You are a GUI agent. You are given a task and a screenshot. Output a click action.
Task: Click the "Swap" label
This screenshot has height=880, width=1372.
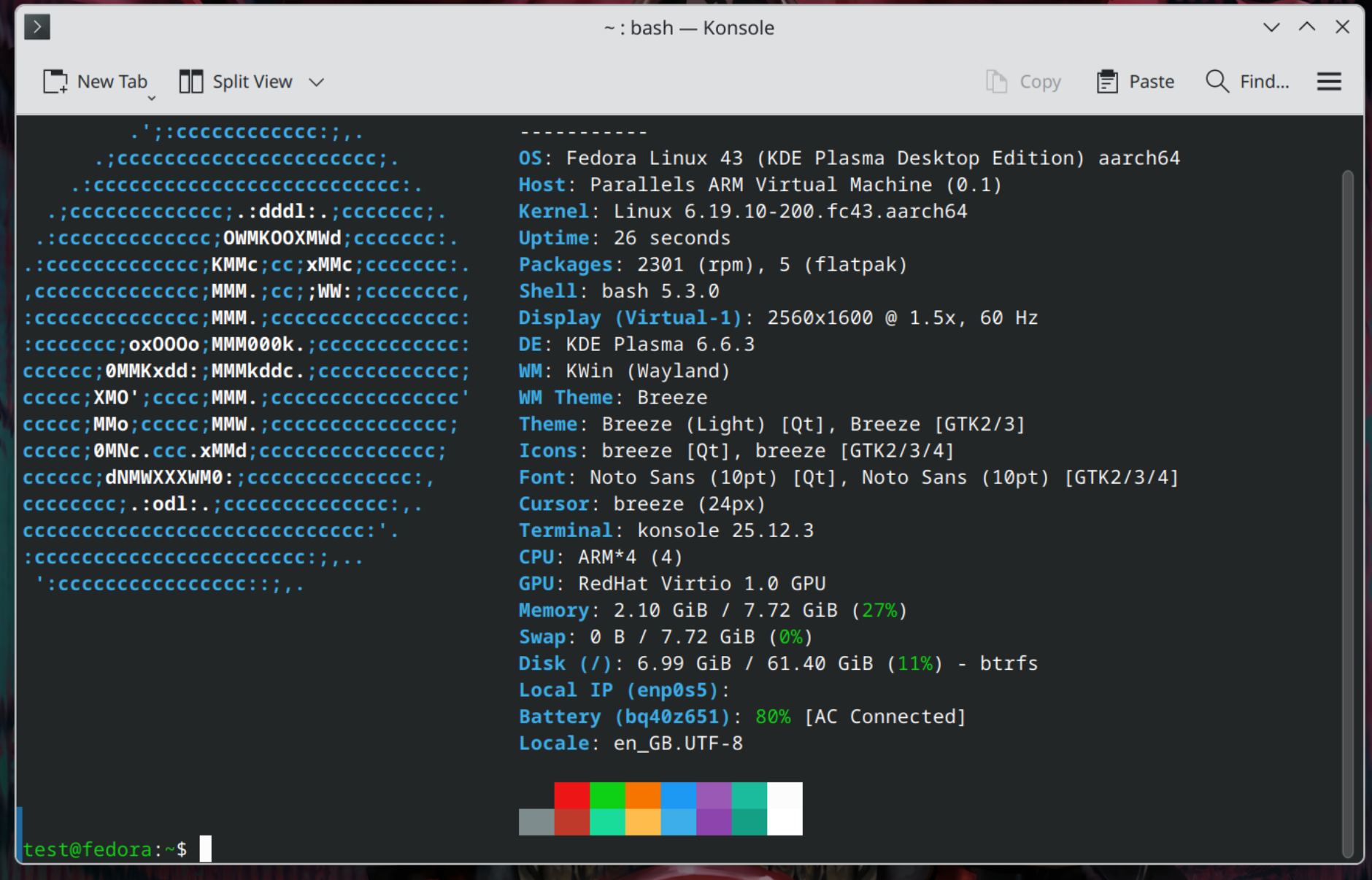click(x=542, y=637)
